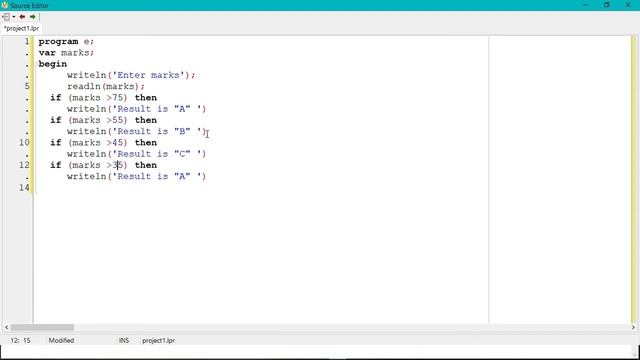The width and height of the screenshot is (640, 360).
Task: Click the writeln 'Result is "C"' line
Action: [137, 154]
